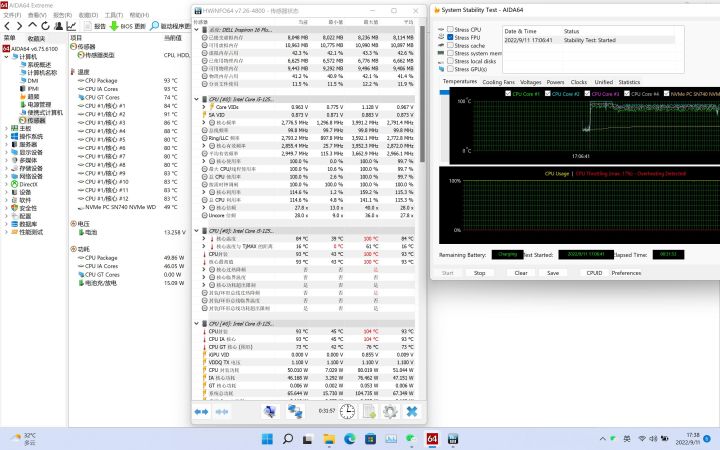Image resolution: width=720 pixels, height=450 pixels.
Task: Expand the 主板 tree node
Action: click(x=6, y=128)
